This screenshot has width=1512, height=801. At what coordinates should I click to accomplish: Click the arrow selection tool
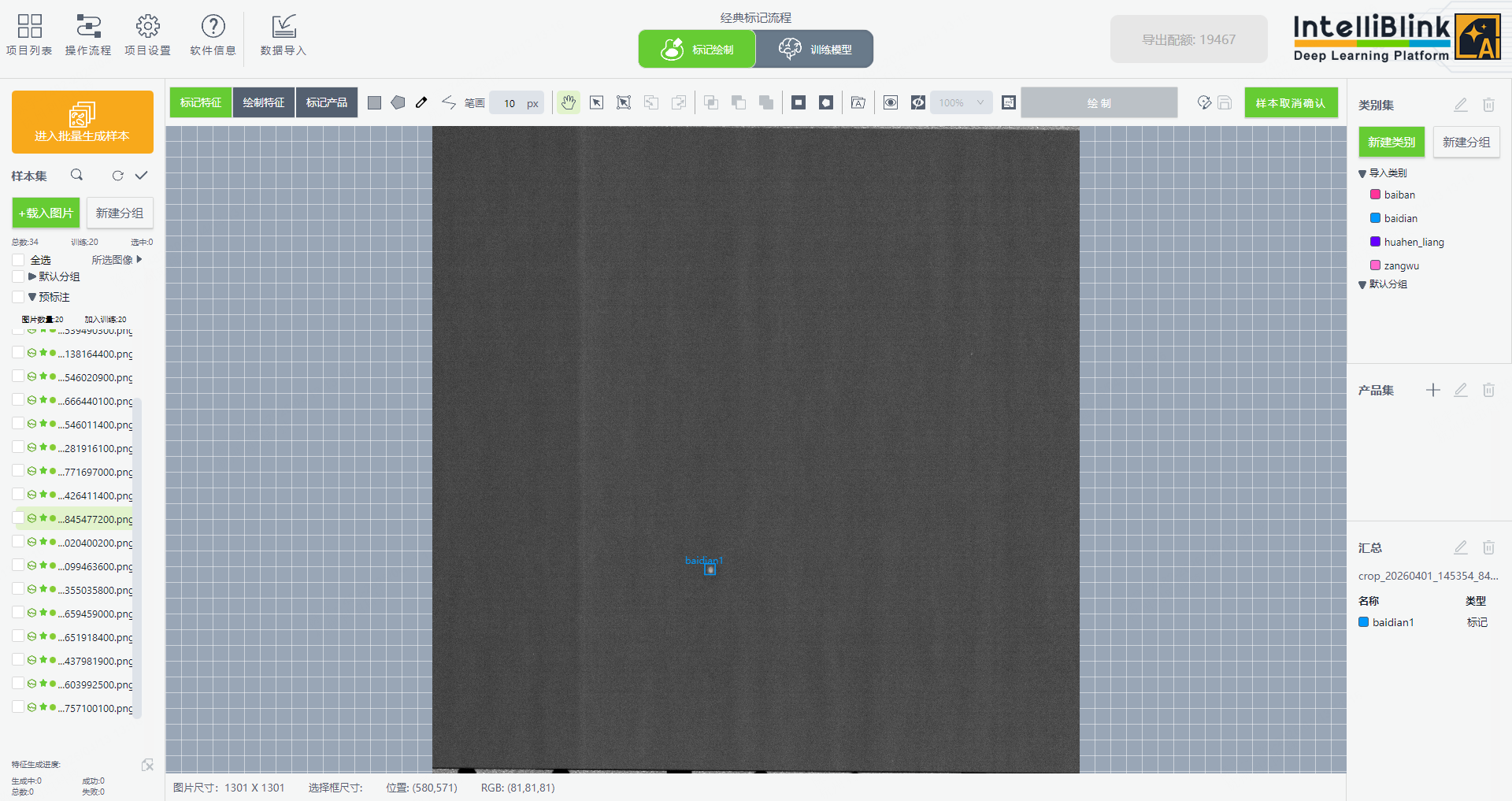point(596,103)
